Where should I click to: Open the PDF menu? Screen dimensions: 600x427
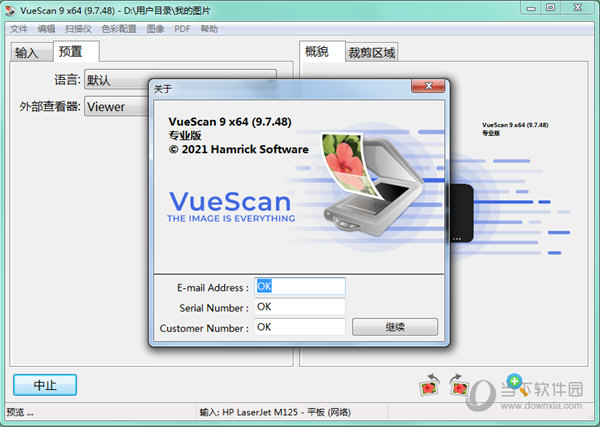click(182, 29)
